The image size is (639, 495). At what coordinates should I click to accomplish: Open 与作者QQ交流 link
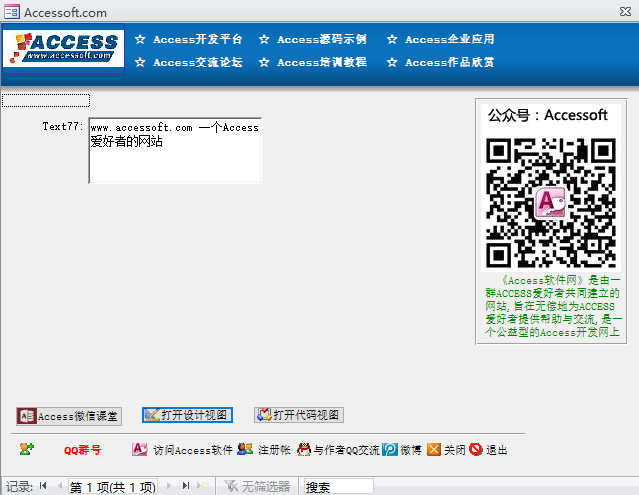coord(346,450)
